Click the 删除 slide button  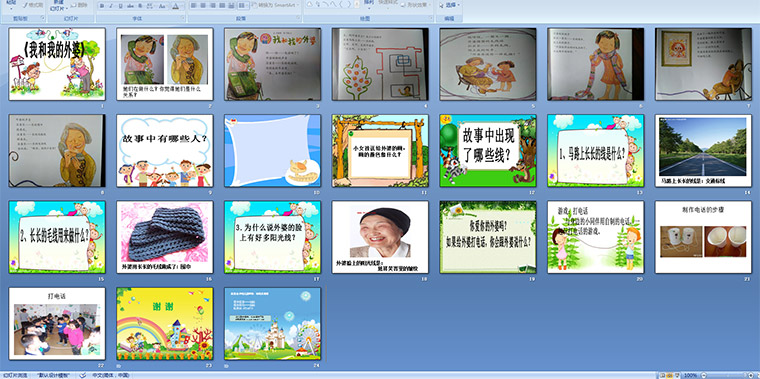(x=79, y=5)
